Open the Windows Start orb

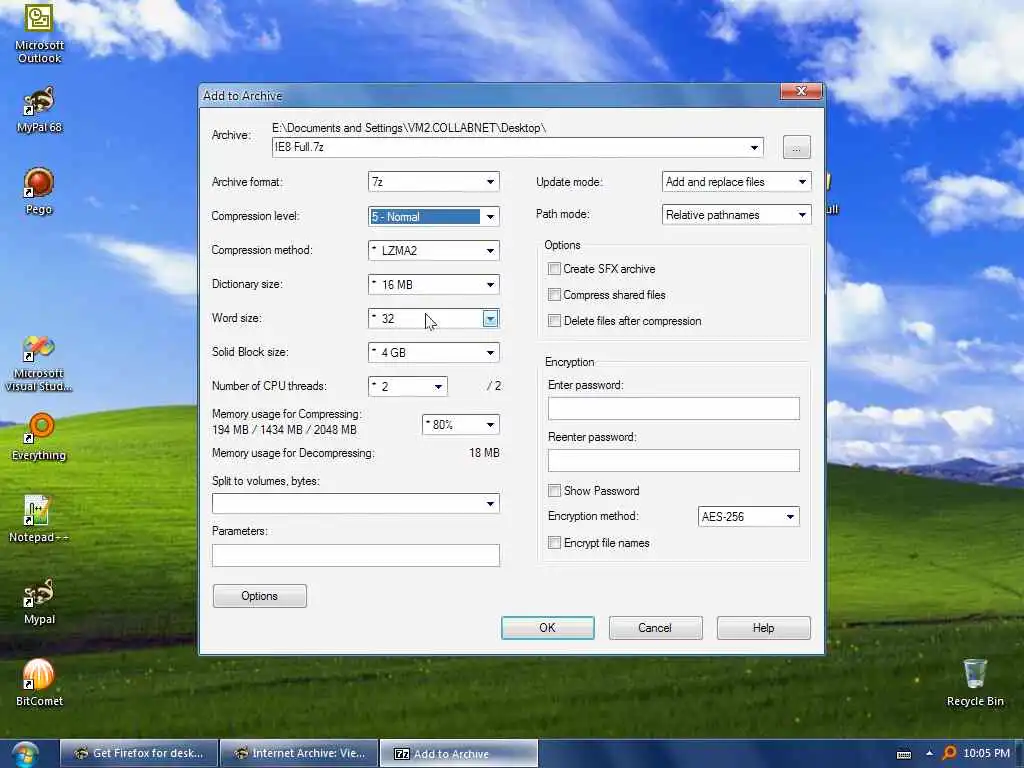coord(25,754)
